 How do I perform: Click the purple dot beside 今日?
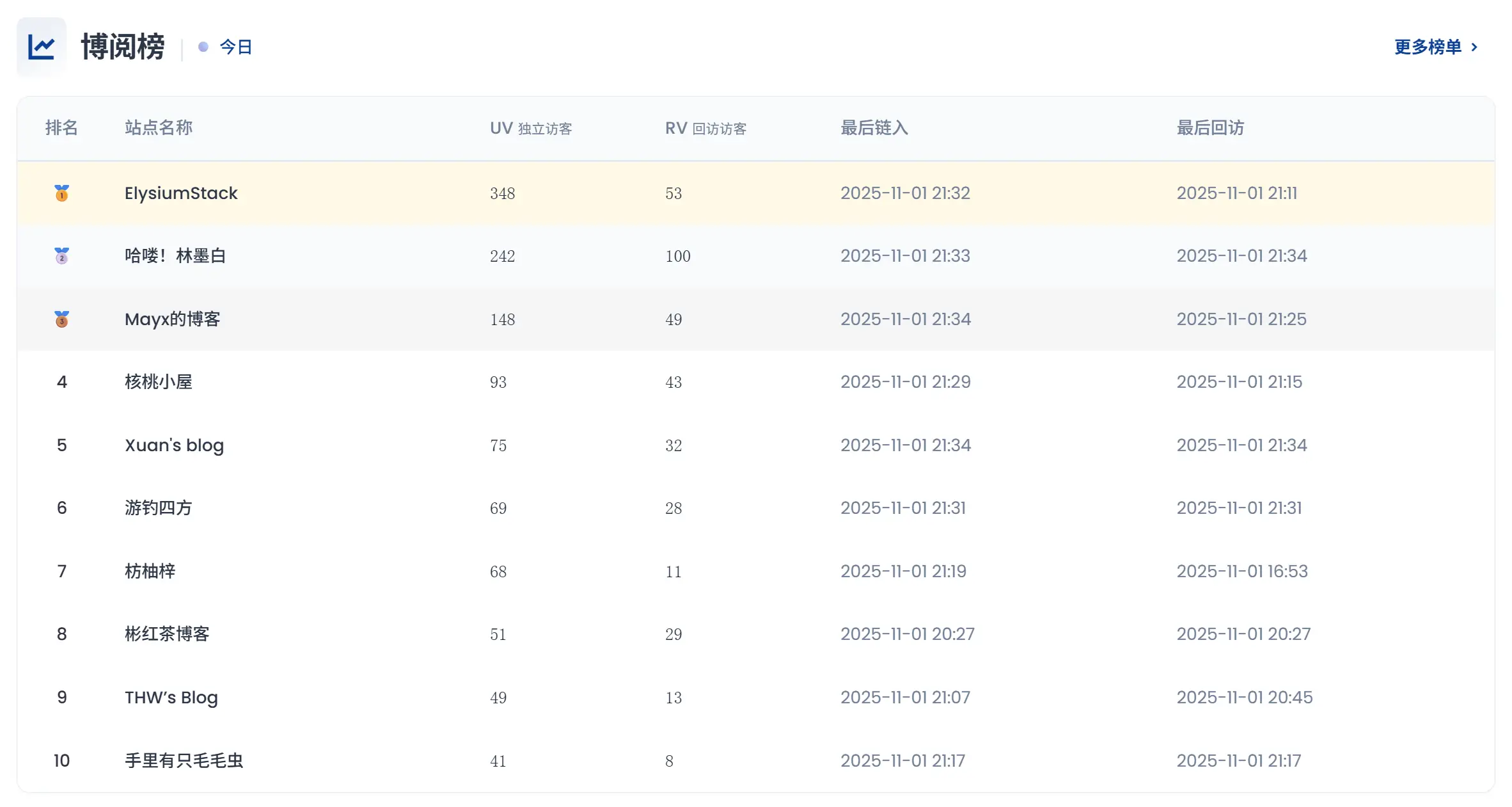(203, 47)
